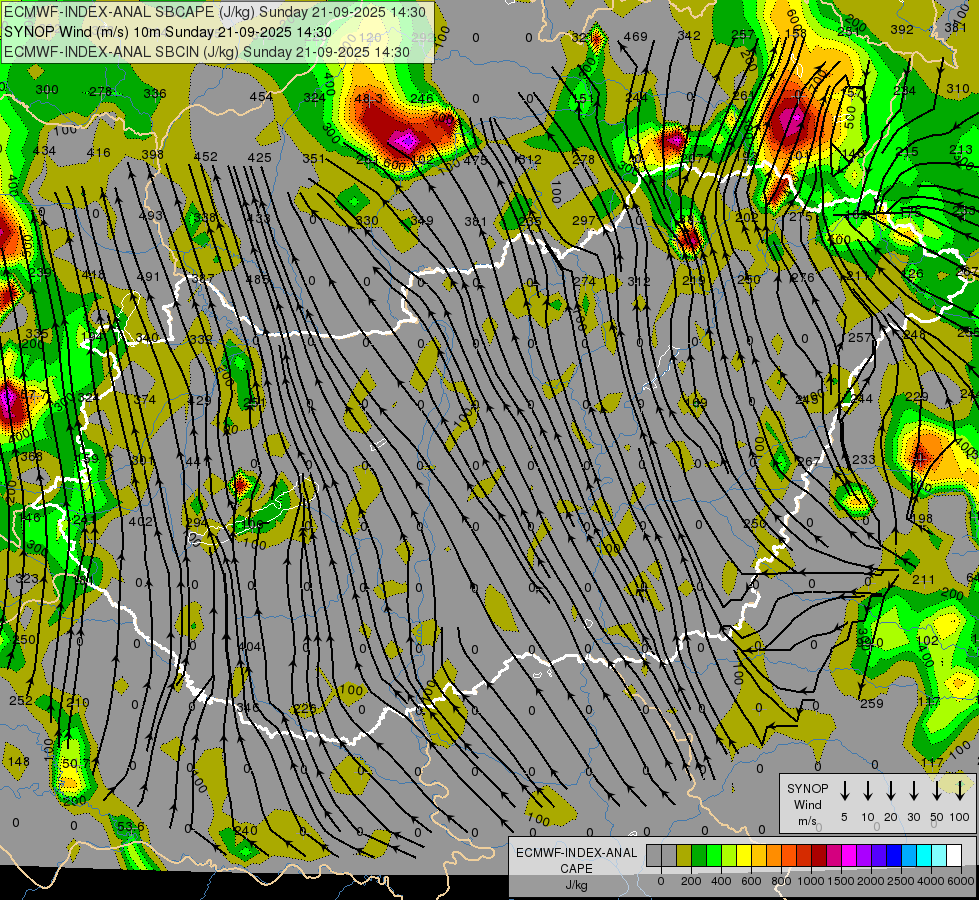
Task: Pick the white CAPE legend swatch
Action: coord(953,855)
